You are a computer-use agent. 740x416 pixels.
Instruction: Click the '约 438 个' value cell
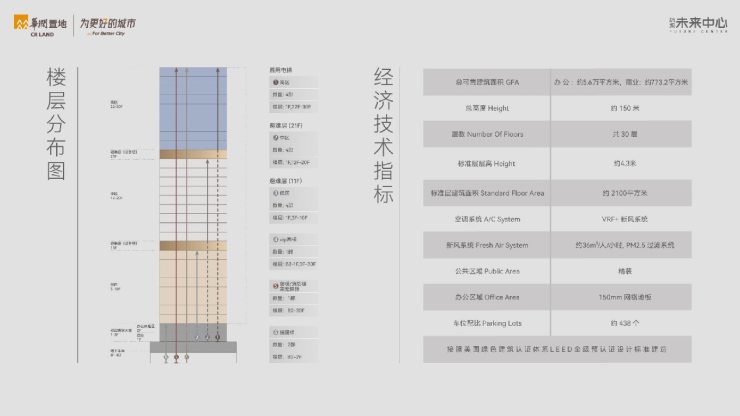click(x=621, y=323)
